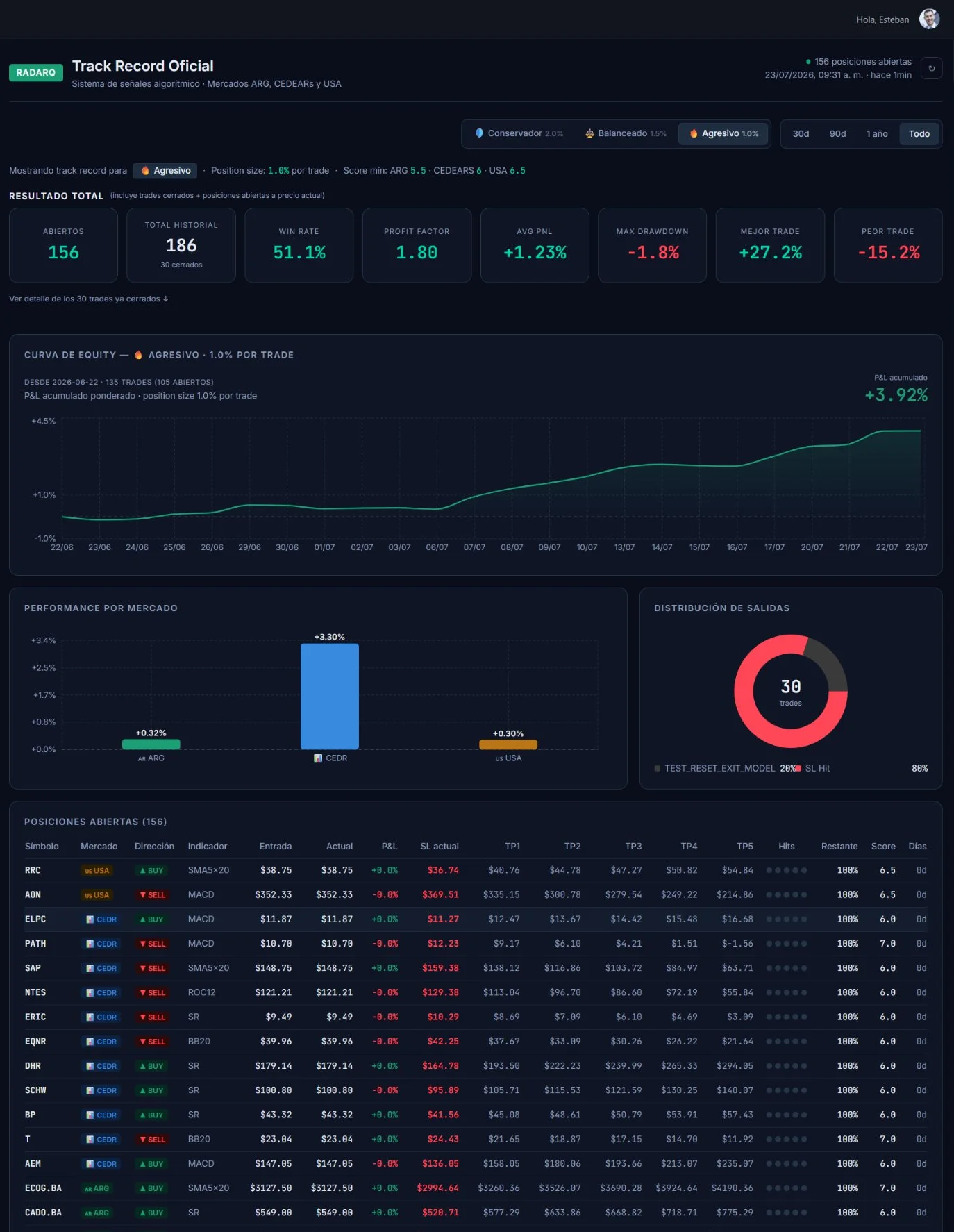This screenshot has height=1232, width=954.
Task: Switch time range to 1 año
Action: 877,133
